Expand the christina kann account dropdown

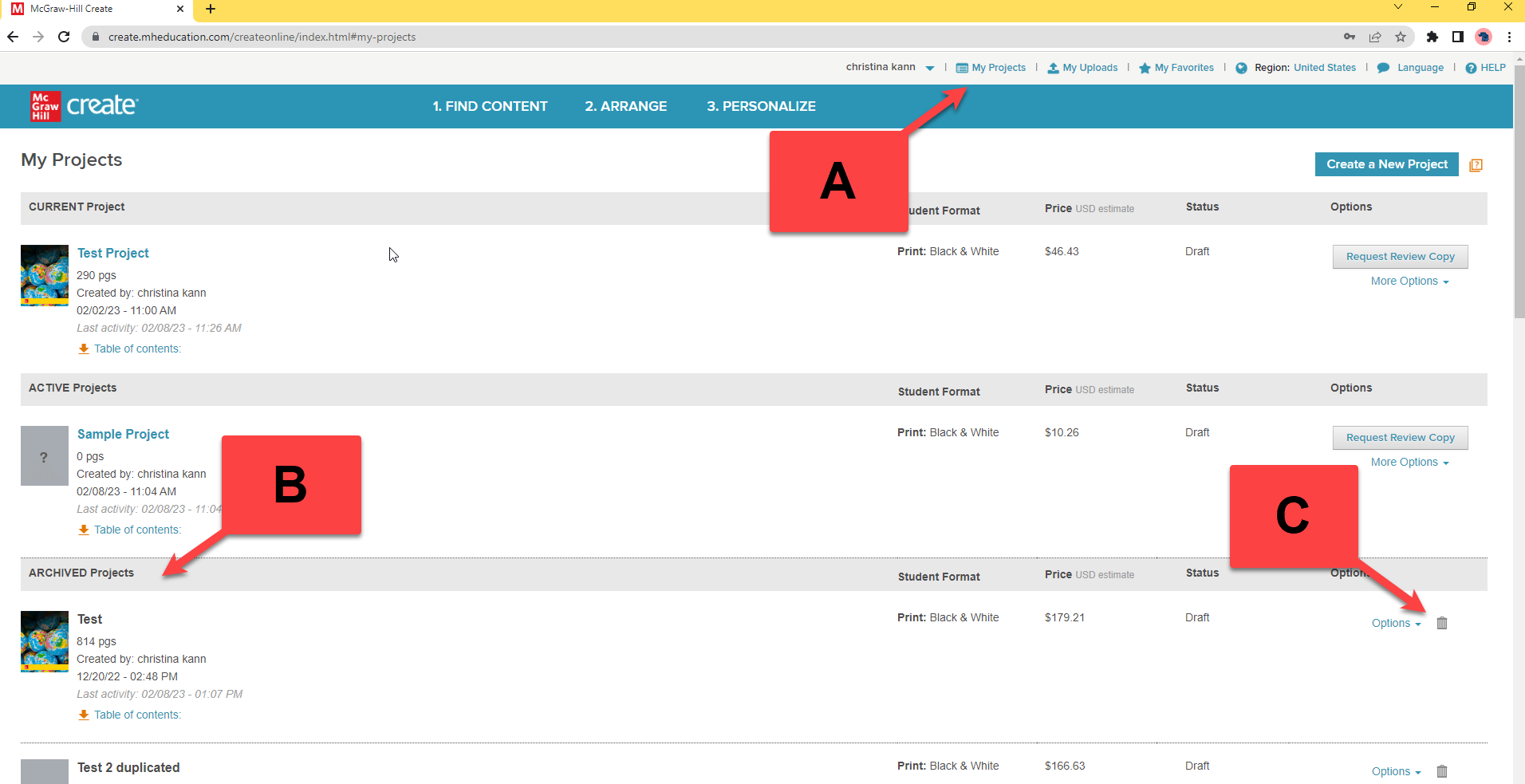pos(929,68)
